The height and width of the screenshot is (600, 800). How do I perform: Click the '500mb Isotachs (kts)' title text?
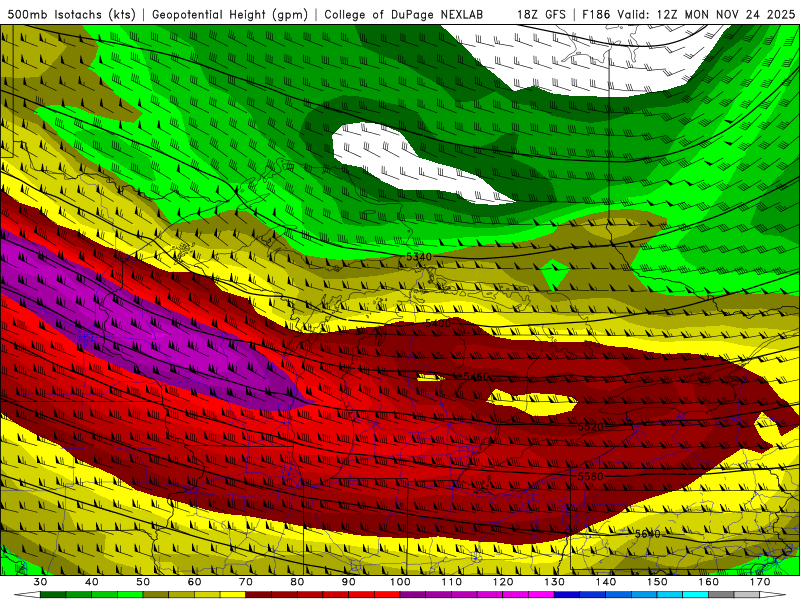[72, 15]
